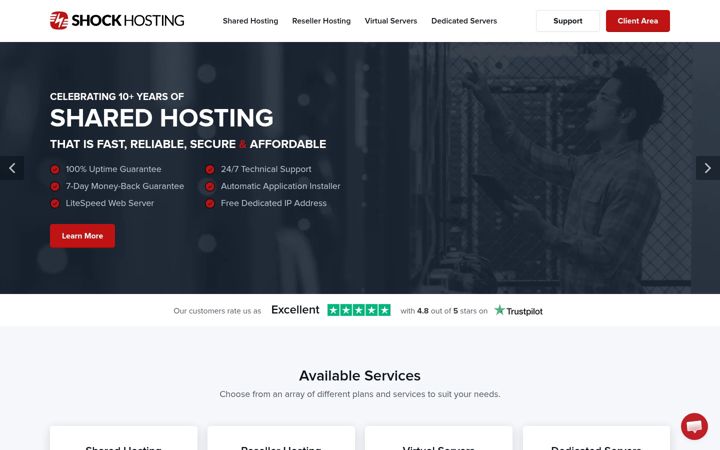The image size is (720, 450).
Task: Open the live chat bubble icon
Action: pyautogui.click(x=694, y=426)
